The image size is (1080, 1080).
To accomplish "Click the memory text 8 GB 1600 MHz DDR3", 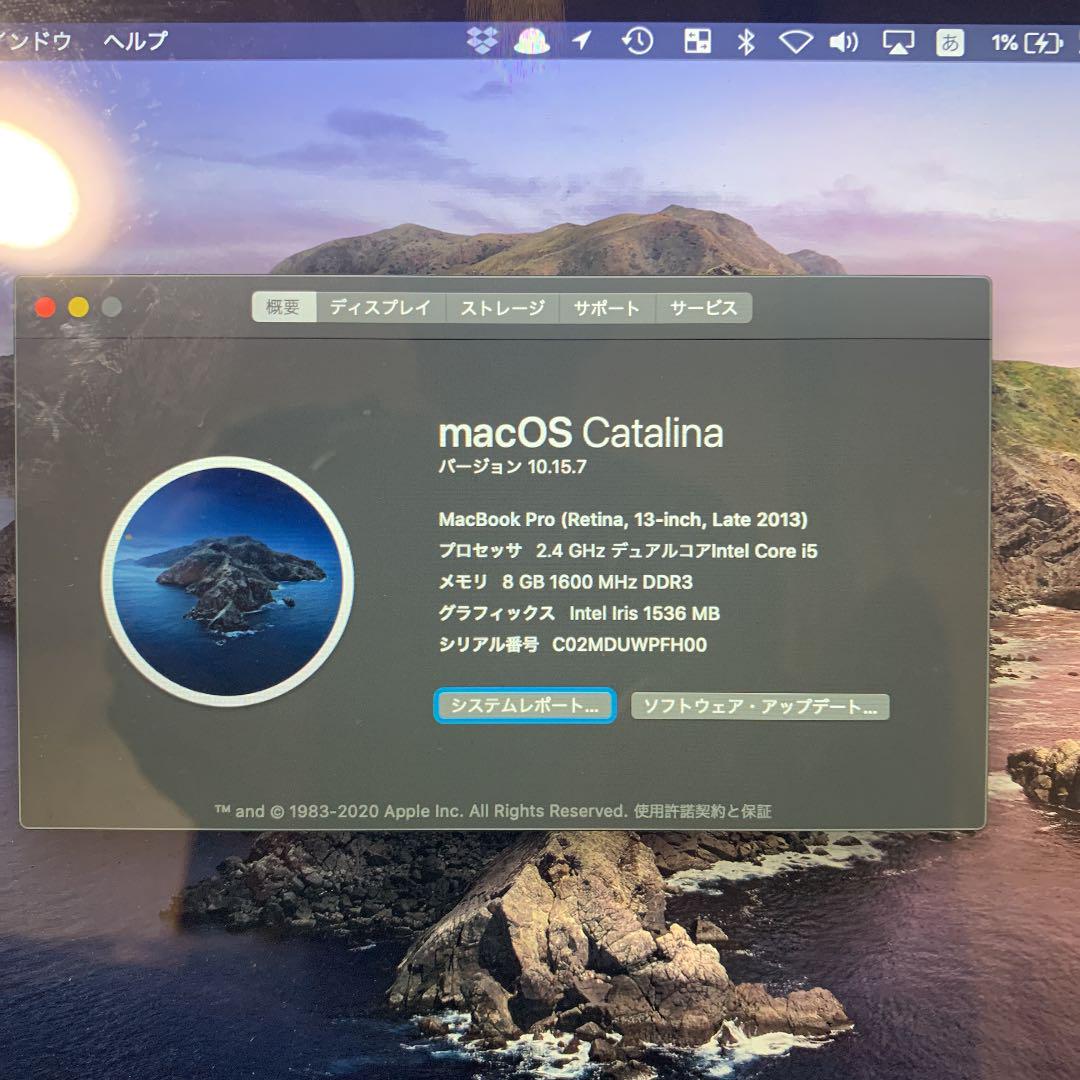I will 597,582.
